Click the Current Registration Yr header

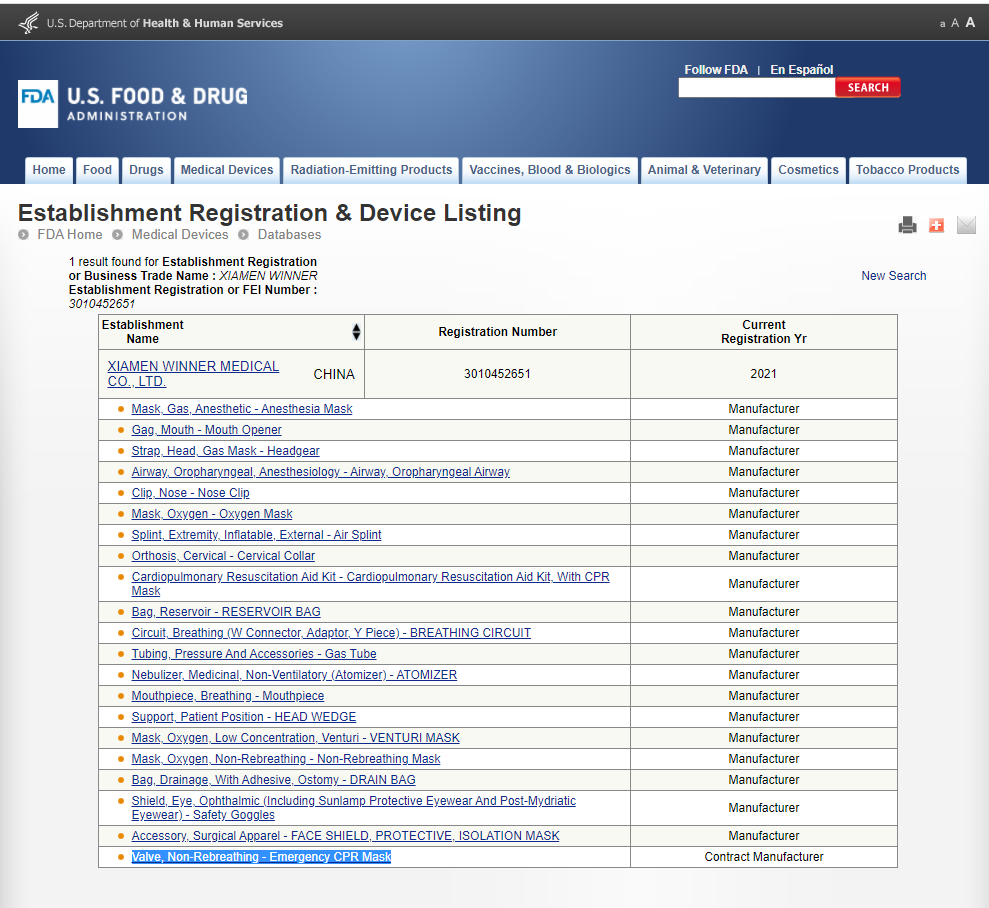pyautogui.click(x=764, y=332)
